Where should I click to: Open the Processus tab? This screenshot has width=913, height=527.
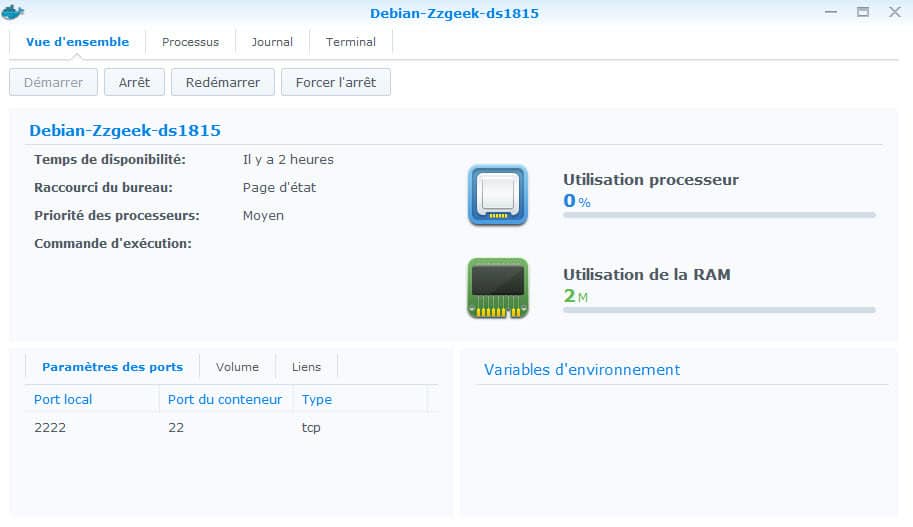coord(190,42)
